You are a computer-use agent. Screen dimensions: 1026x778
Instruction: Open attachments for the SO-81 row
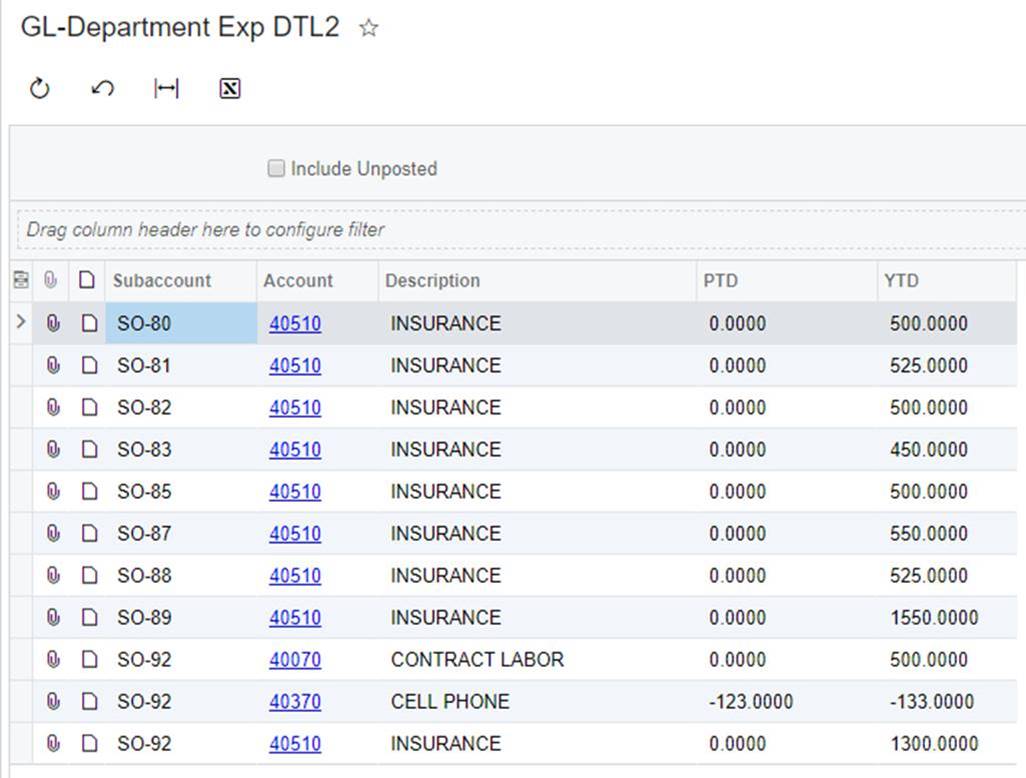tap(53, 365)
